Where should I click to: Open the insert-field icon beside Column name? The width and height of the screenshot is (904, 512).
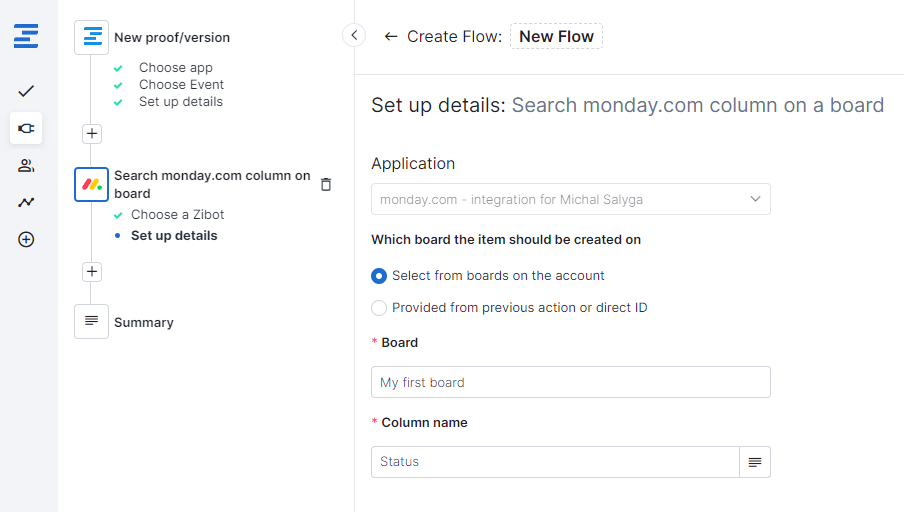pyautogui.click(x=755, y=462)
